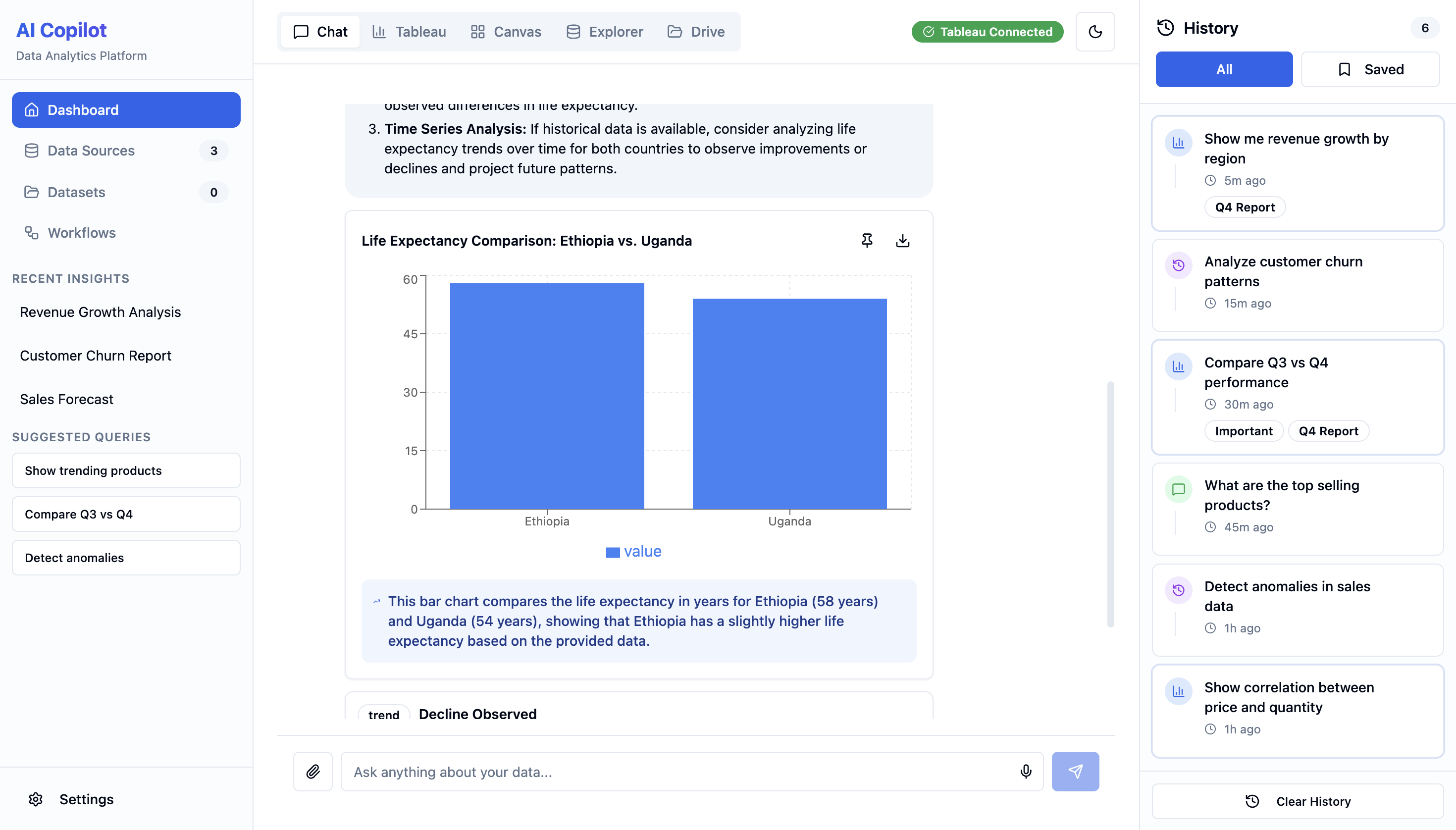The height and width of the screenshot is (830, 1456).
Task: Open the Data Sources section
Action: point(126,151)
